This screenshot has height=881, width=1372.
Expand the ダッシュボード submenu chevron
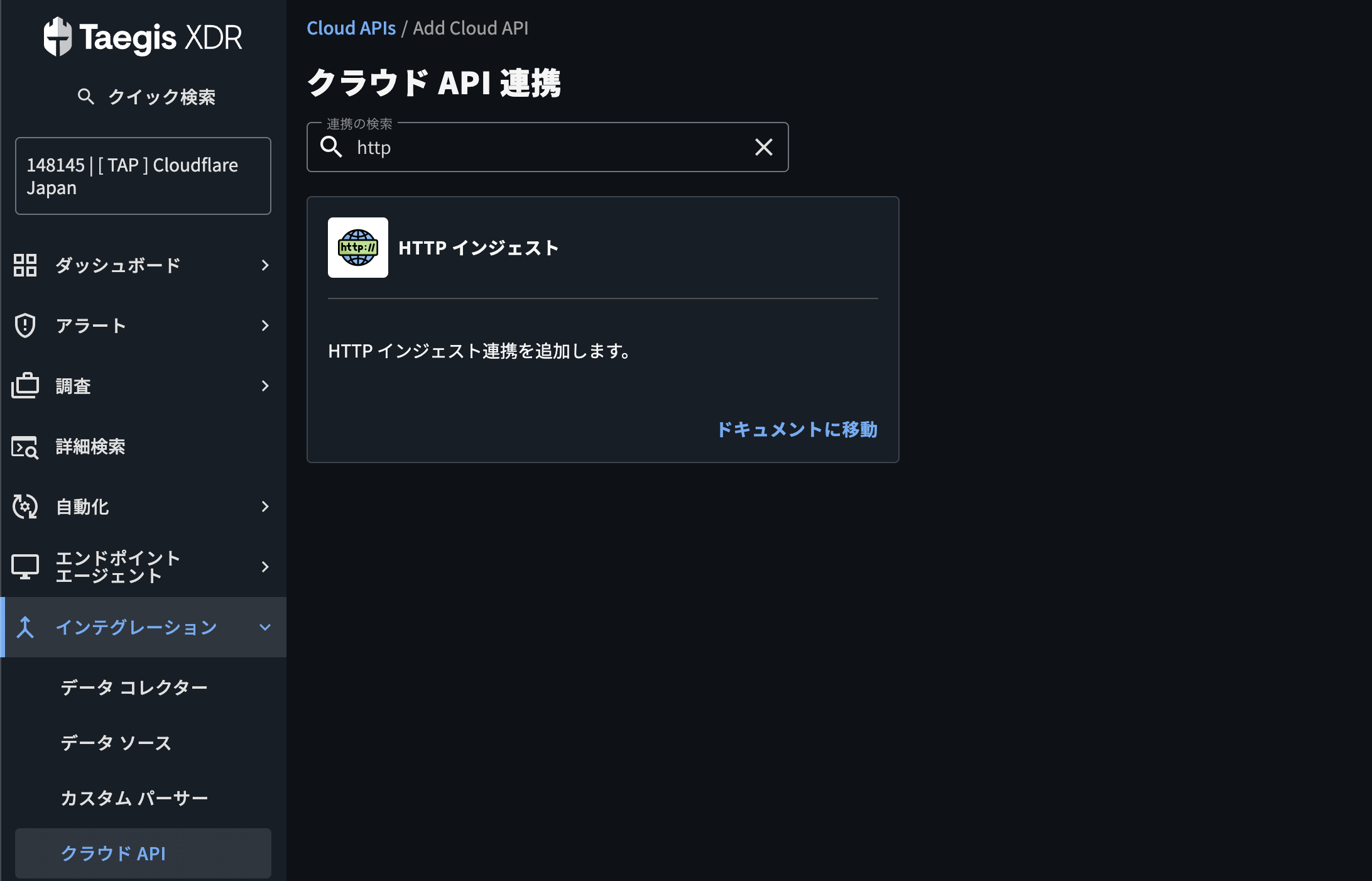click(264, 265)
